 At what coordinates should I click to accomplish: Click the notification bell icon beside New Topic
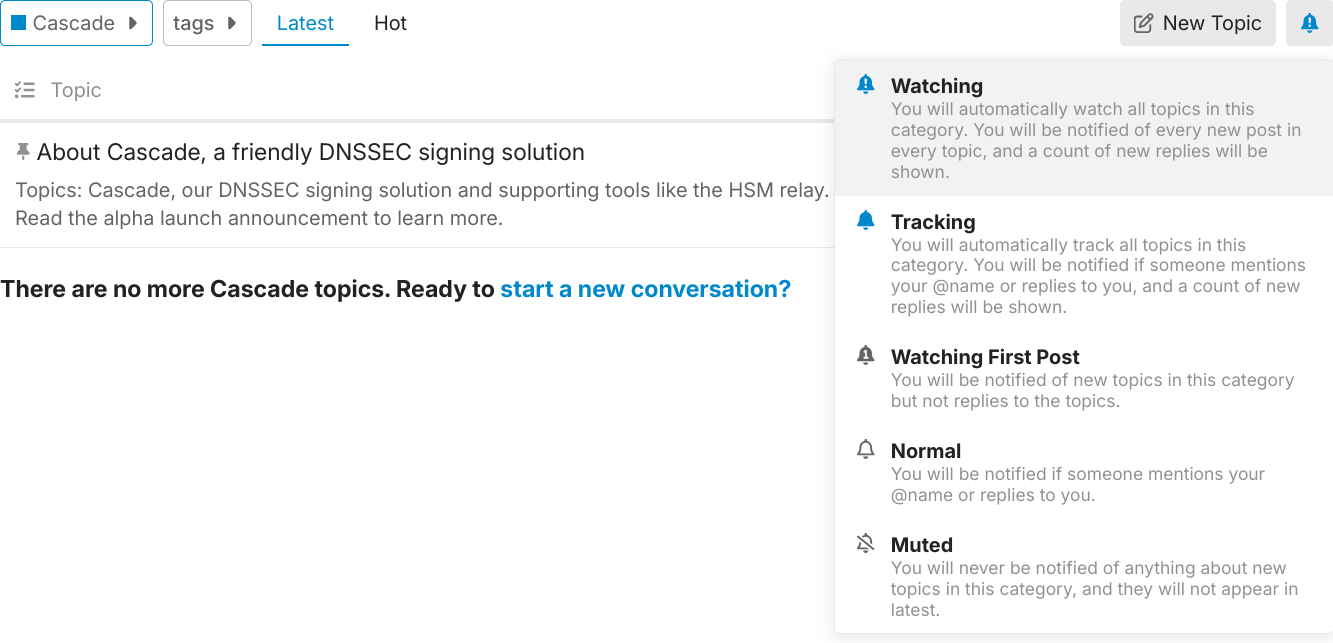1309,23
